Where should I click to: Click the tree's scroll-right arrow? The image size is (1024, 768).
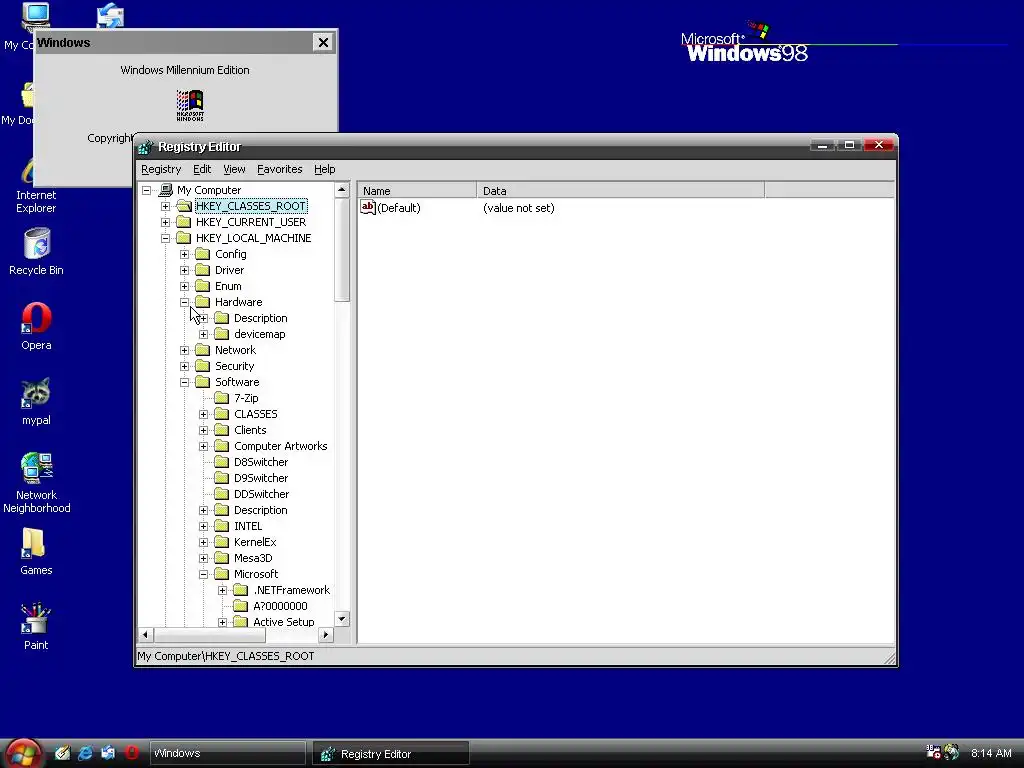(326, 634)
